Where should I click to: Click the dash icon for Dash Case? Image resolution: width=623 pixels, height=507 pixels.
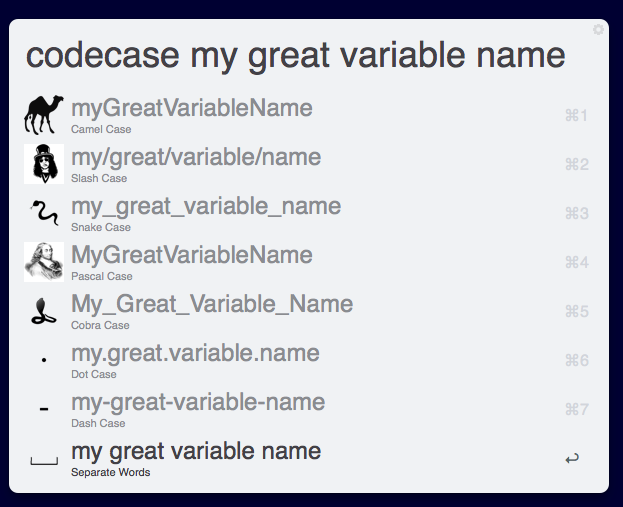click(x=44, y=409)
